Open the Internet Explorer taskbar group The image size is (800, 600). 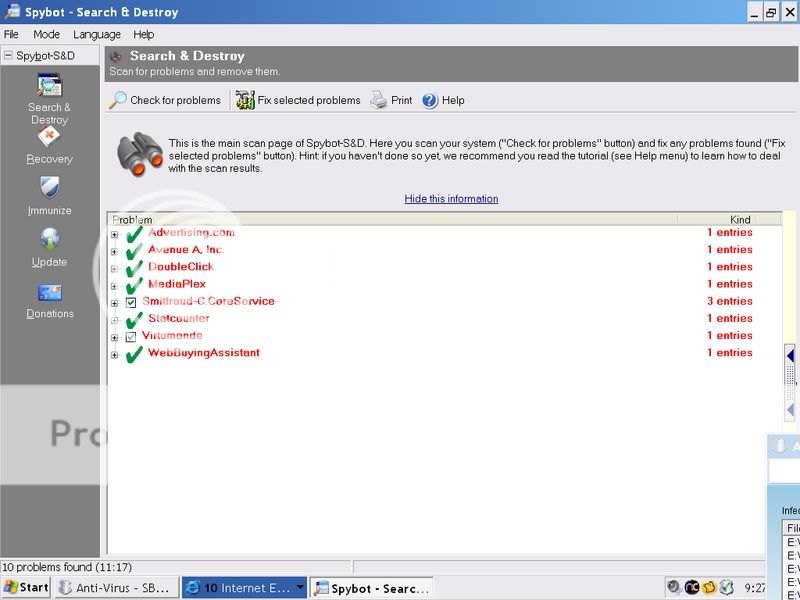(244, 588)
